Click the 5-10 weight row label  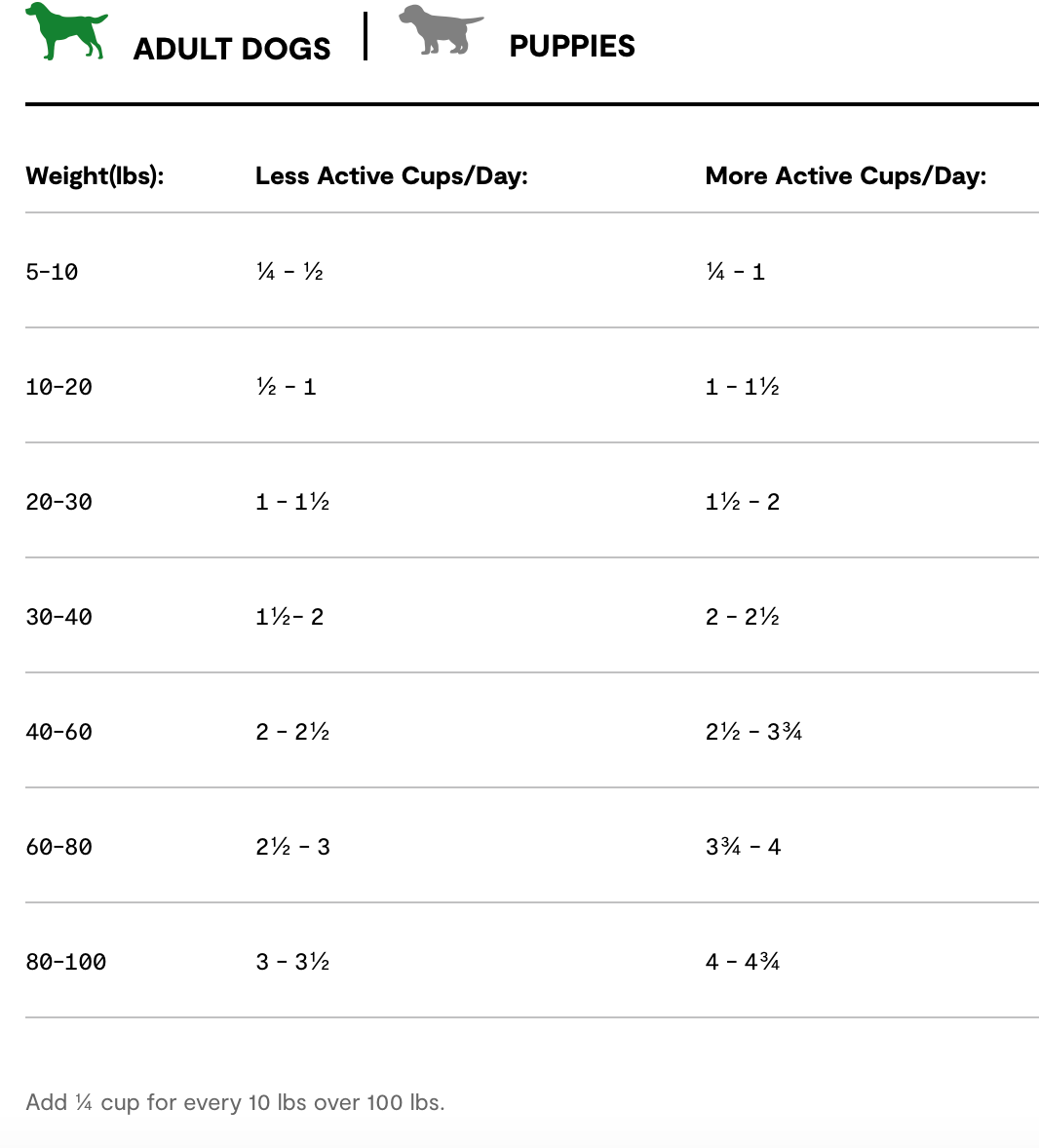[x=52, y=272]
